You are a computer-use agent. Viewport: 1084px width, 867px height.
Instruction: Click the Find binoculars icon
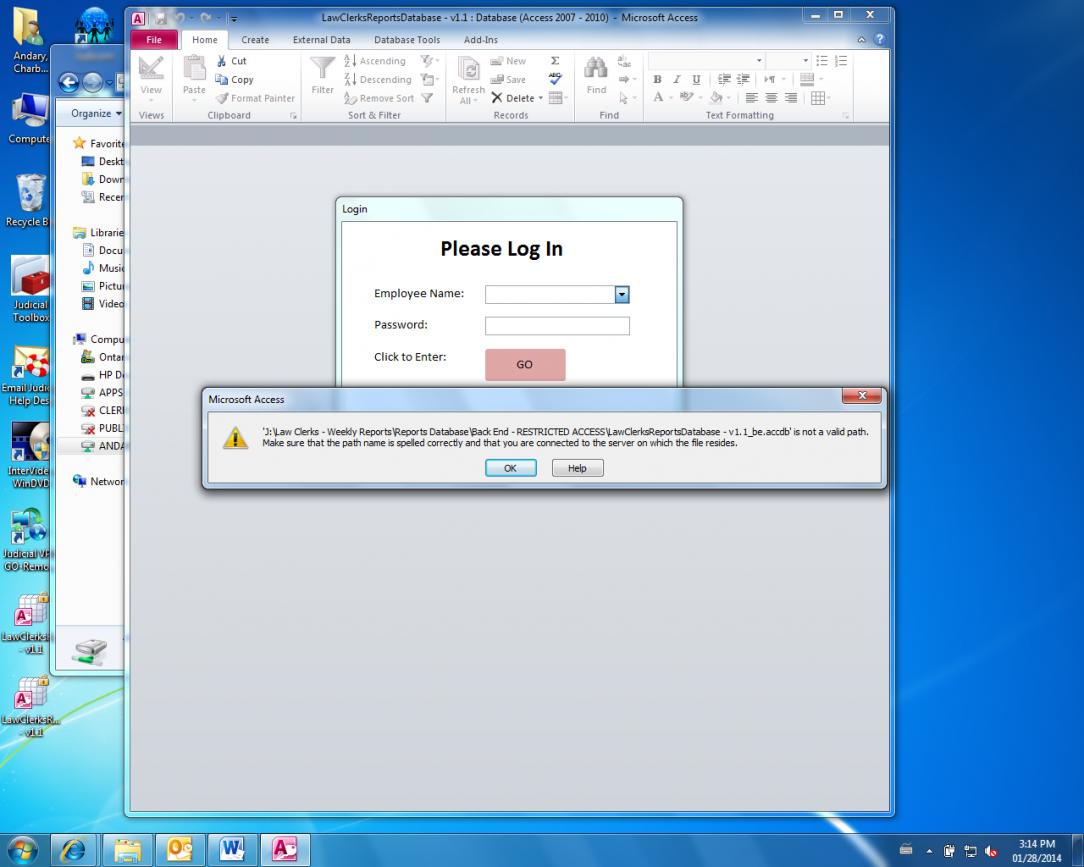pyautogui.click(x=596, y=68)
